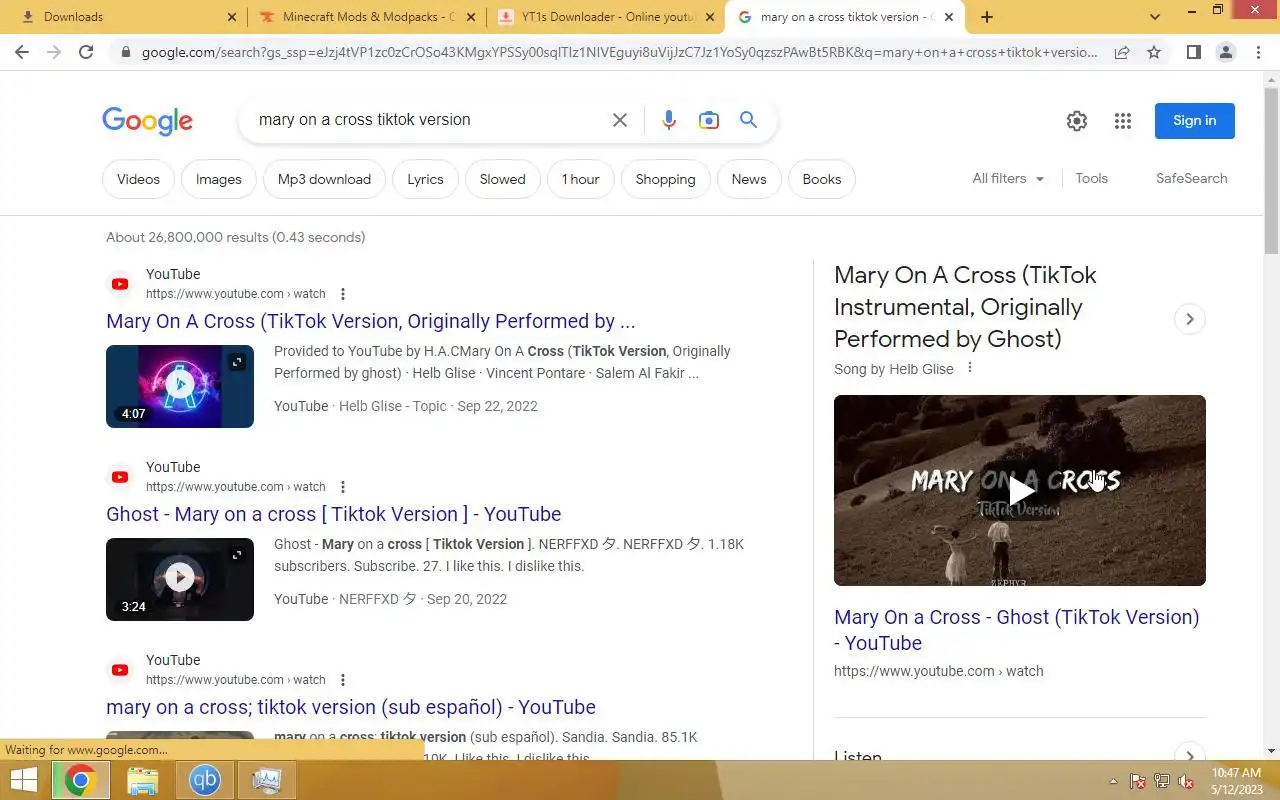
Task: Open qBittorrent from the taskbar
Action: point(205,780)
